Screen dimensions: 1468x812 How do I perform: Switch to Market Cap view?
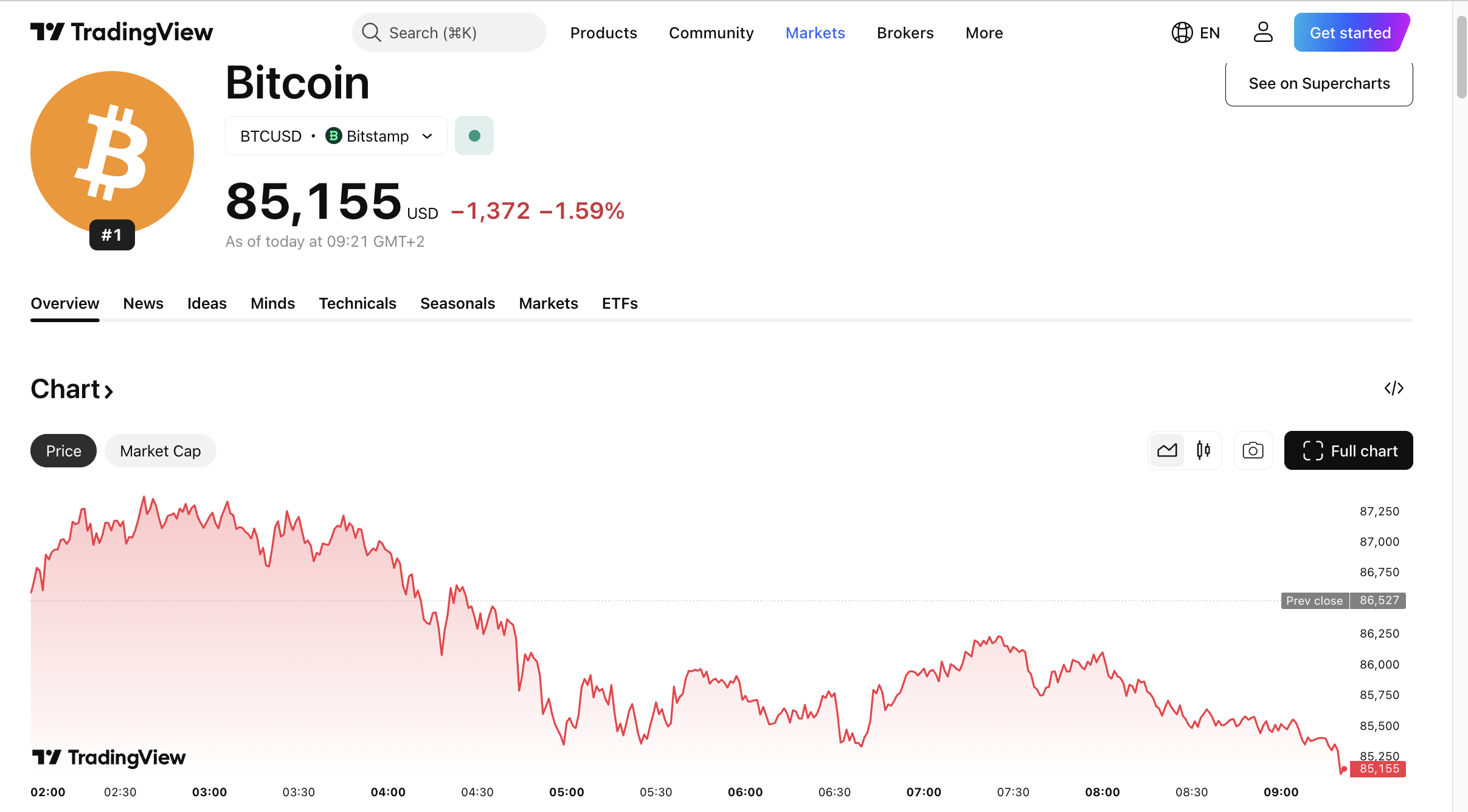(160, 450)
